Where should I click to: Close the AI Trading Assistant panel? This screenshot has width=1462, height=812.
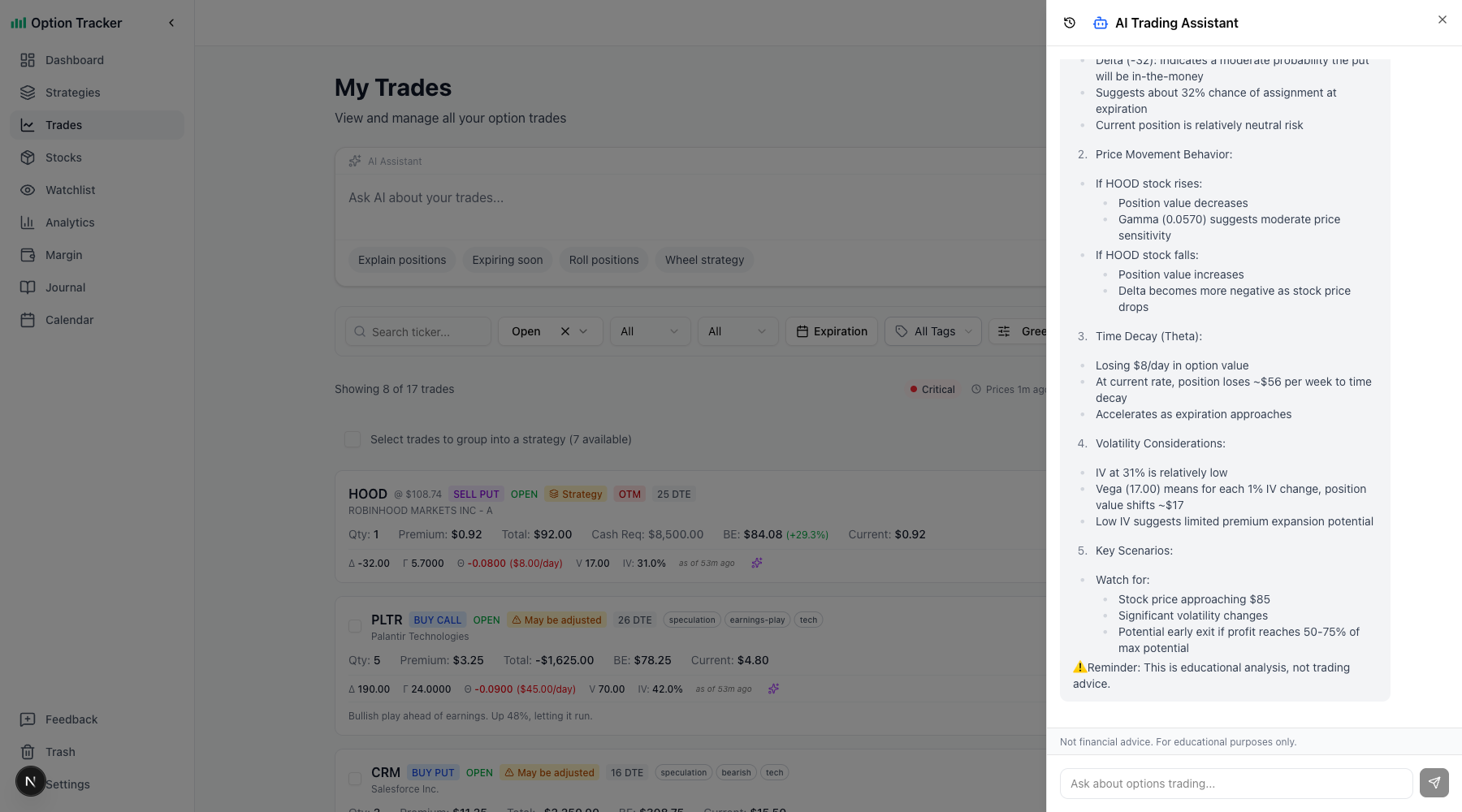click(1442, 19)
